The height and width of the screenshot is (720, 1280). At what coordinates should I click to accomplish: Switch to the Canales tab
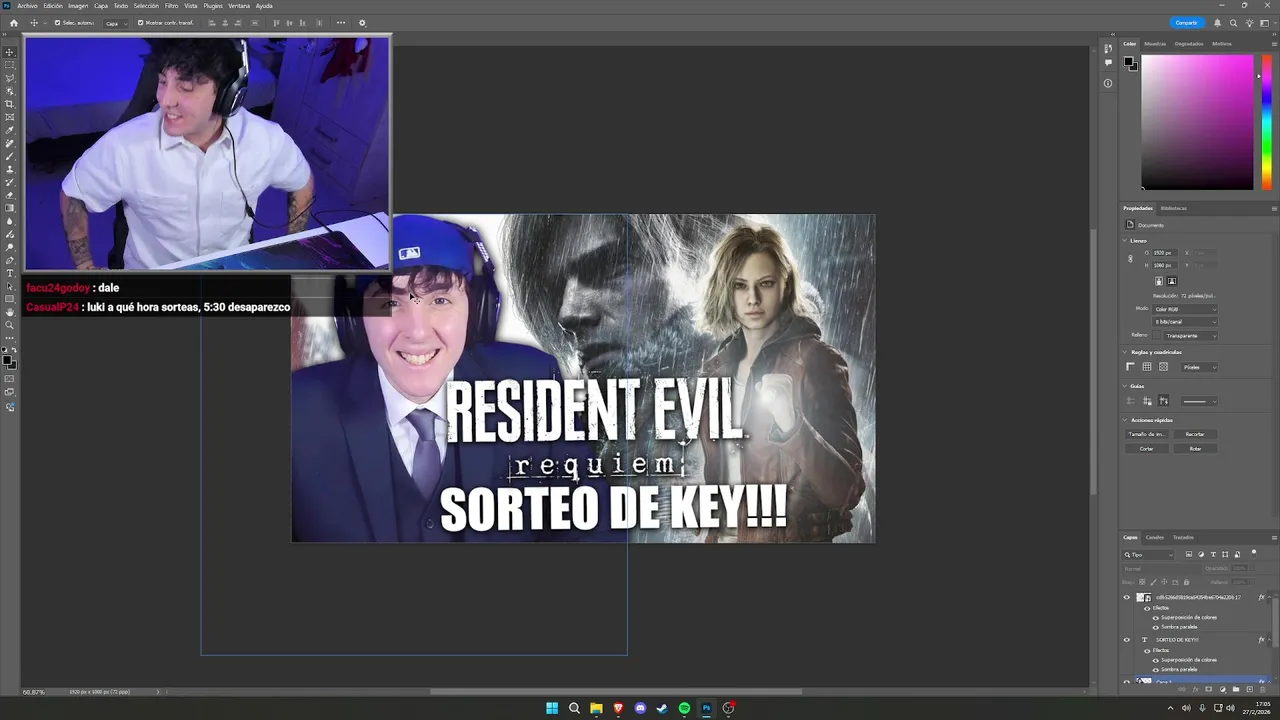1155,538
